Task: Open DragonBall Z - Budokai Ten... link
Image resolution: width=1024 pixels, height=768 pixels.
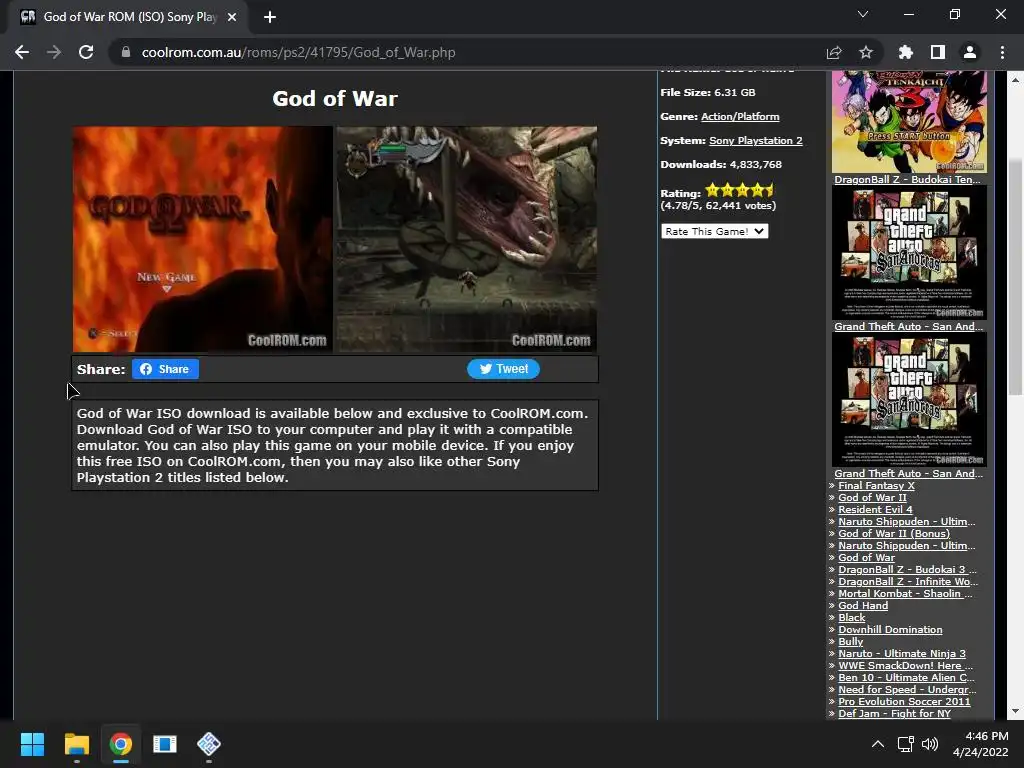Action: 907,180
